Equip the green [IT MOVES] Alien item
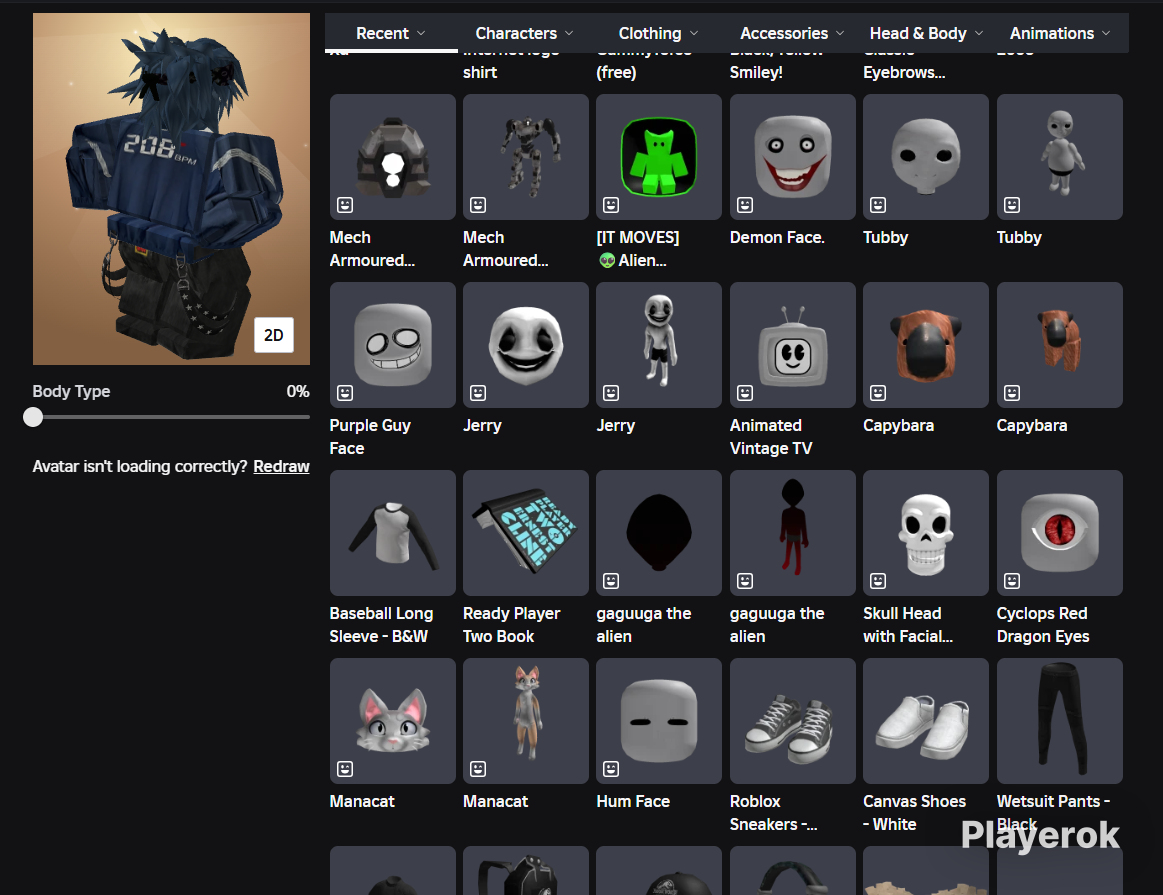This screenshot has width=1163, height=895. click(x=659, y=156)
